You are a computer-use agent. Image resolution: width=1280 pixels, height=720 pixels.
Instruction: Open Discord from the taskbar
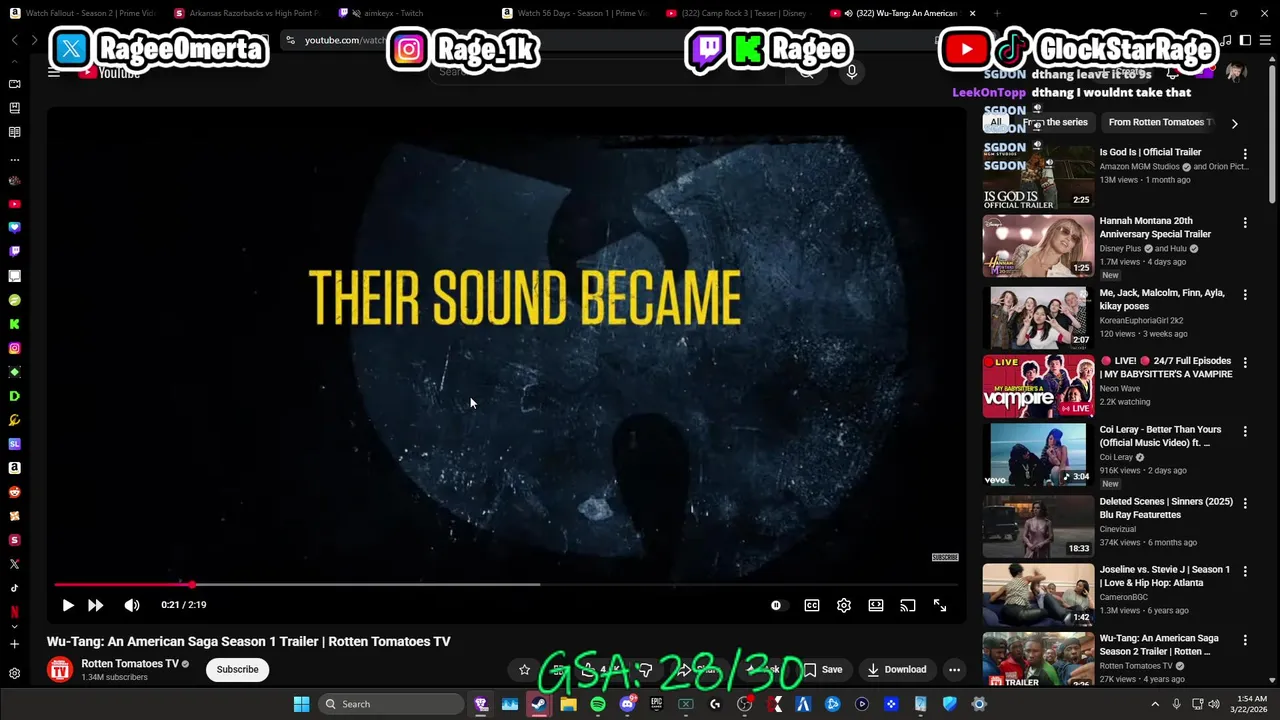(627, 704)
